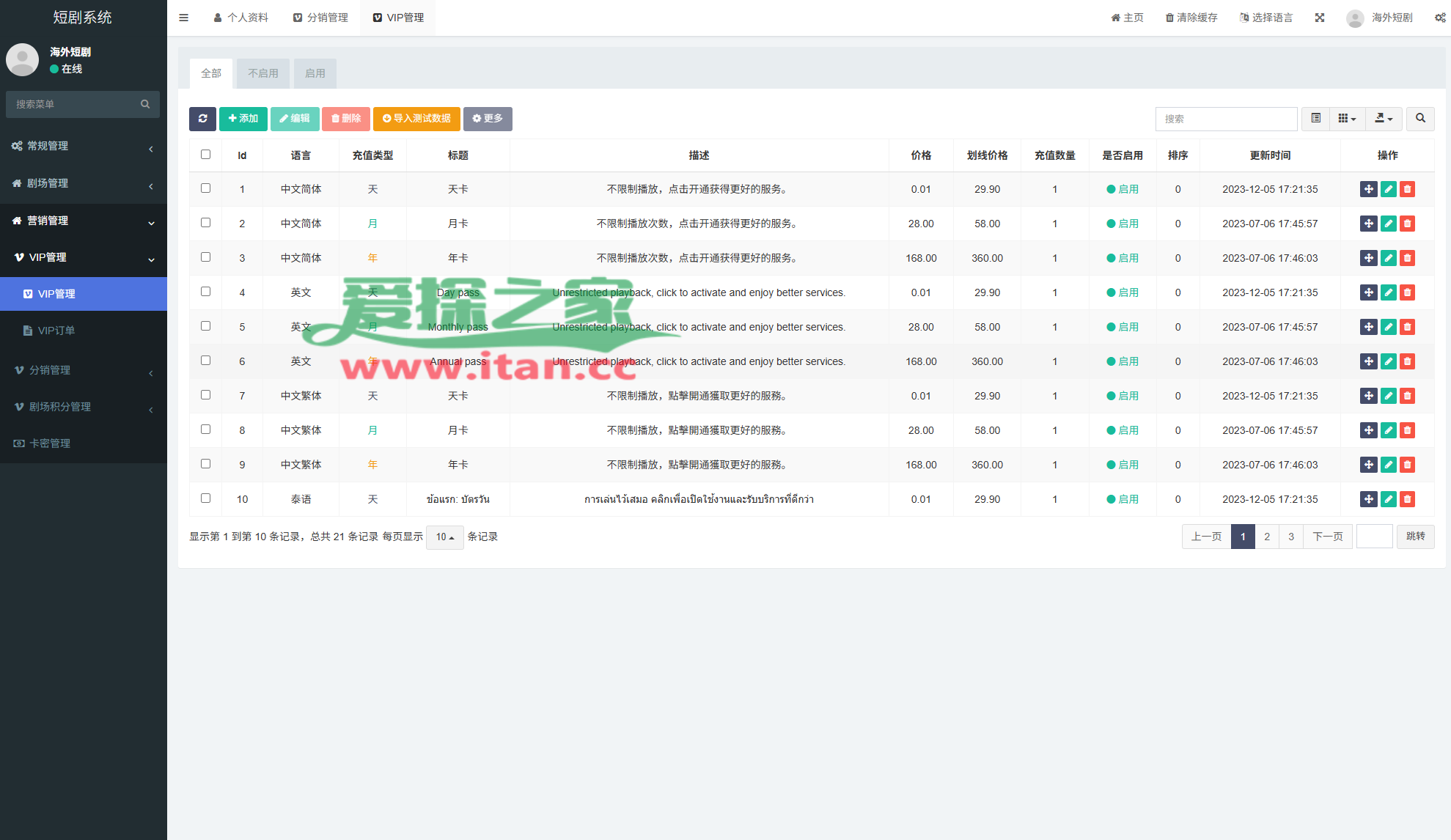
Task: Open the page size 10 dropdown
Action: tap(445, 537)
